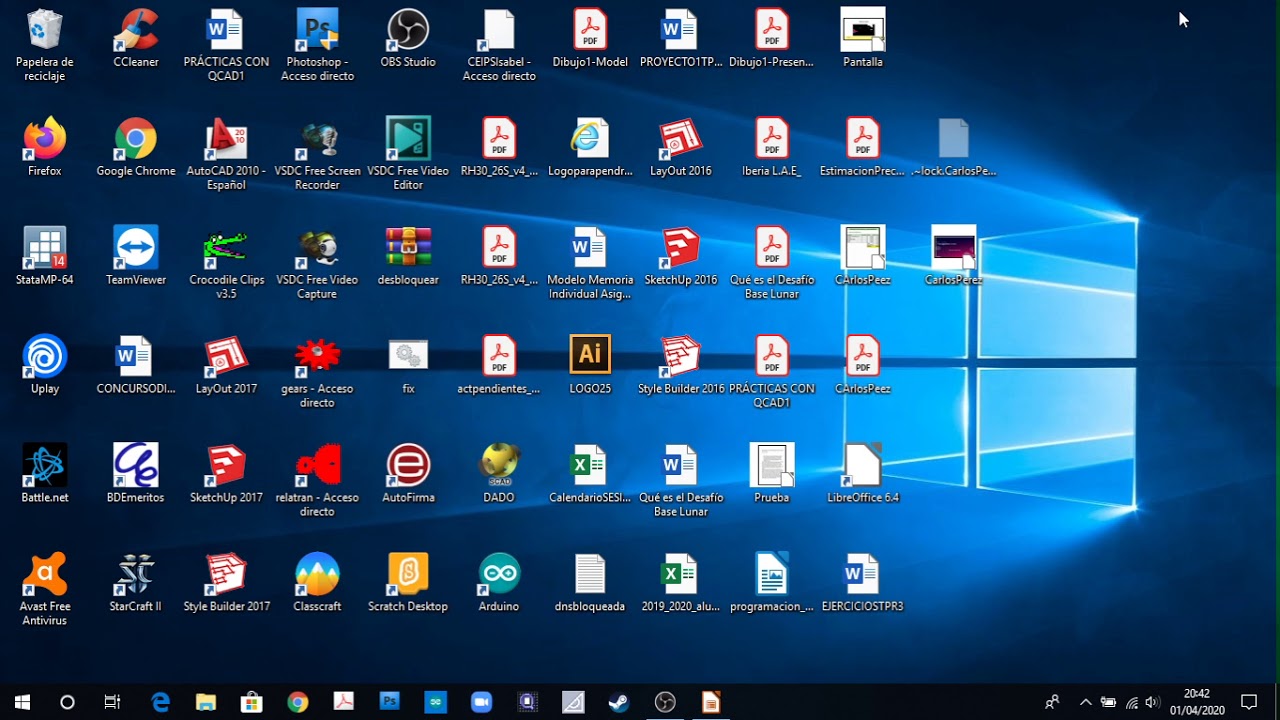Open the programacion_... document icon
Screen dimensions: 1280x720
pos(772,575)
